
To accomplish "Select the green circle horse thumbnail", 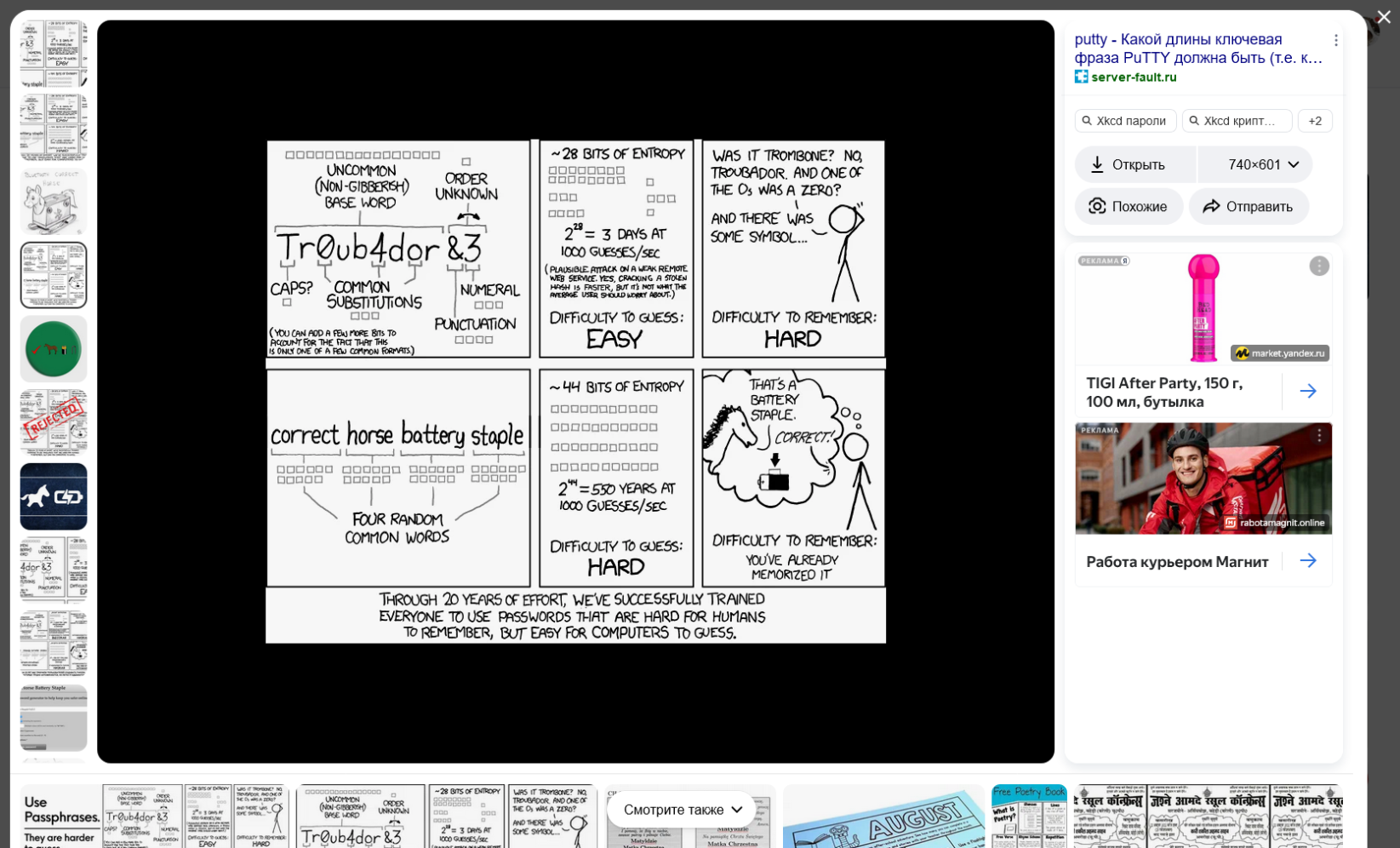I will point(54,349).
